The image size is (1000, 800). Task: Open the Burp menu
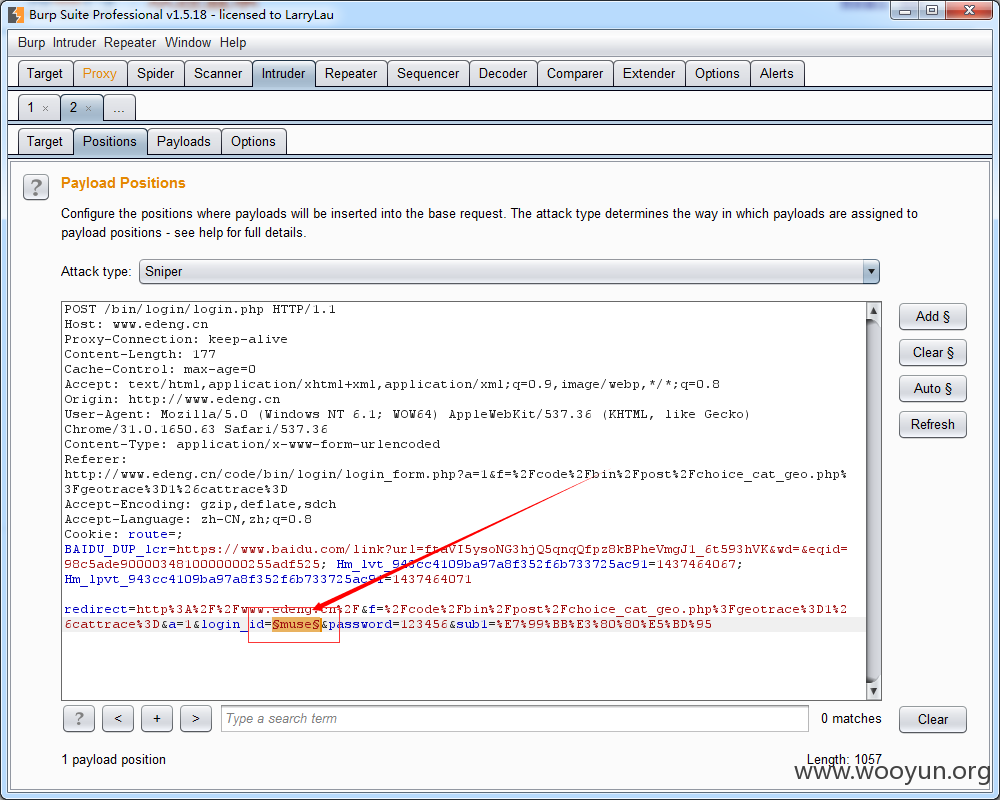pos(31,43)
